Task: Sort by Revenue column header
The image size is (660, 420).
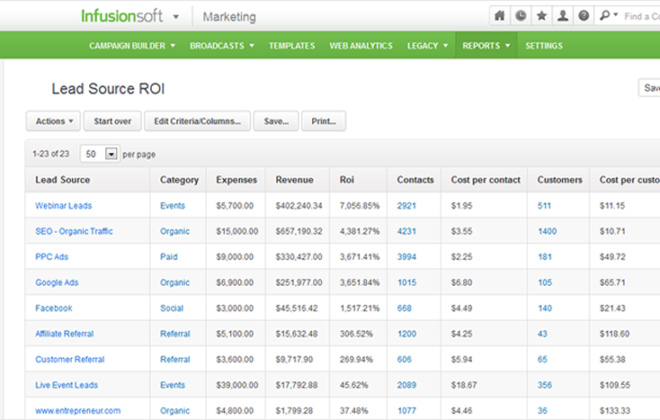Action: click(294, 180)
